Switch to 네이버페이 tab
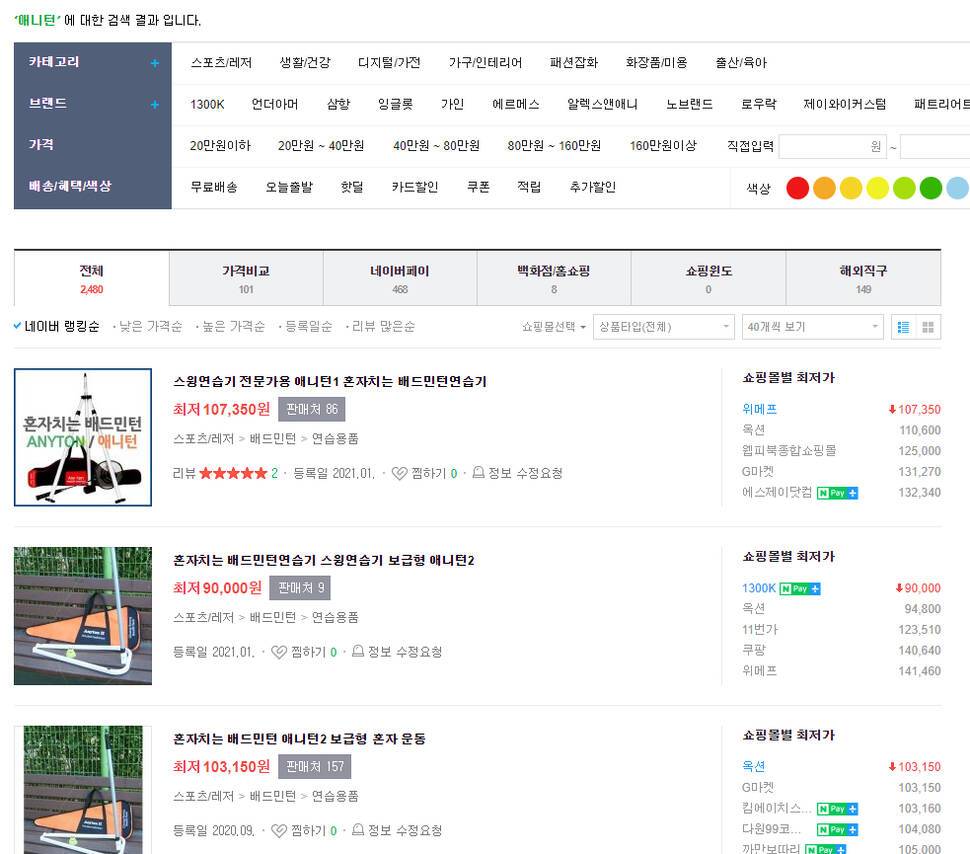Screen dimensions: 970x854 (400, 278)
